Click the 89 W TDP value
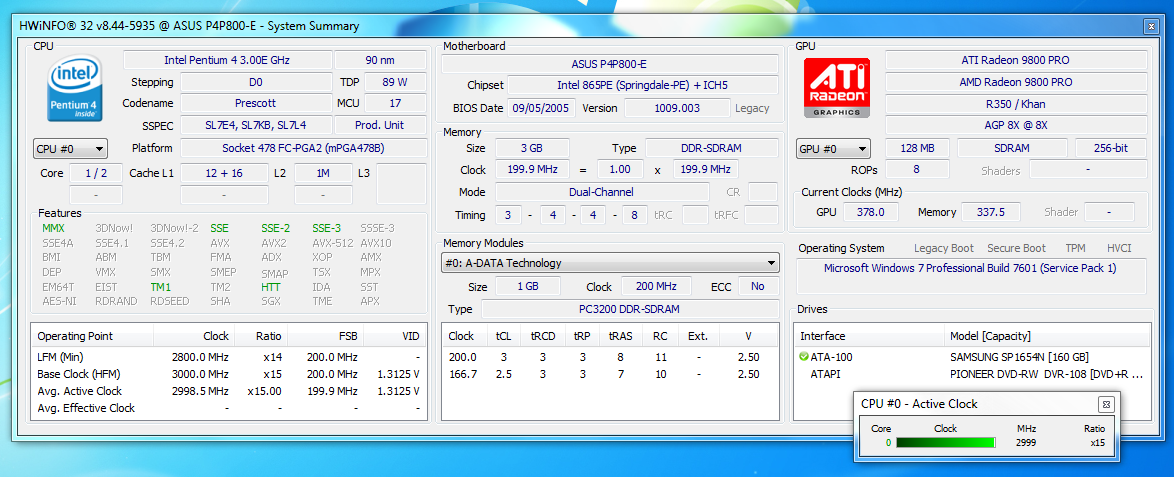Image resolution: width=1174 pixels, height=477 pixels. [395, 82]
